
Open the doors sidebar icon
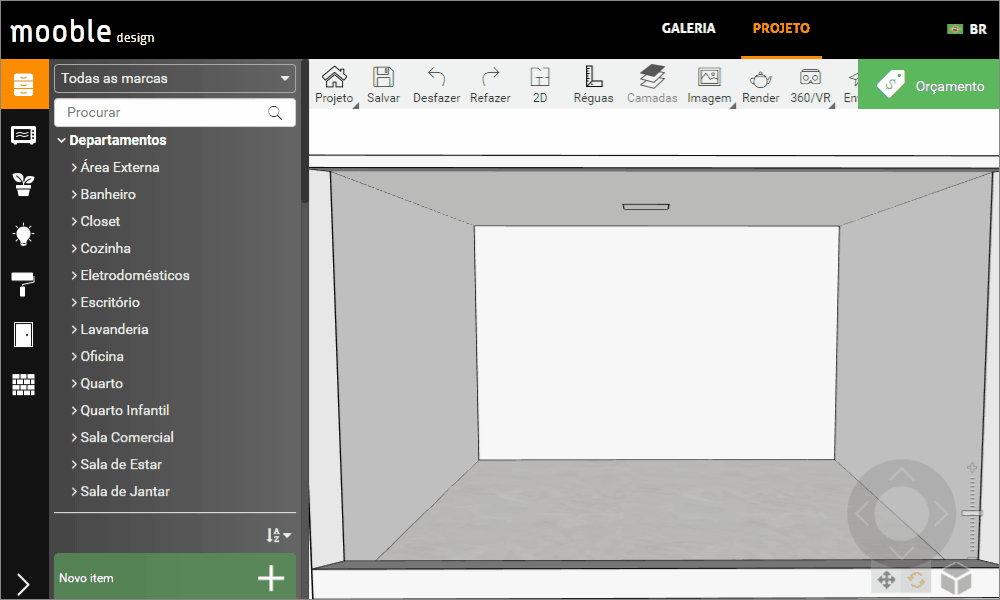24,334
